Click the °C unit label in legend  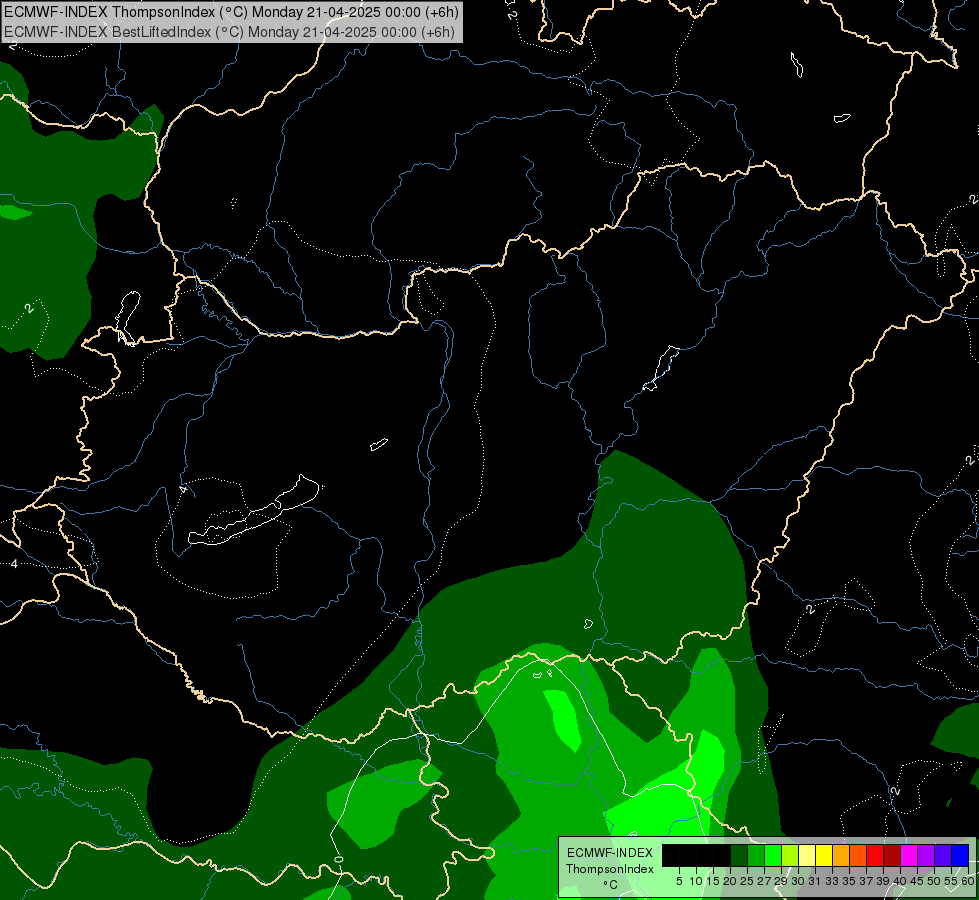tap(610, 885)
